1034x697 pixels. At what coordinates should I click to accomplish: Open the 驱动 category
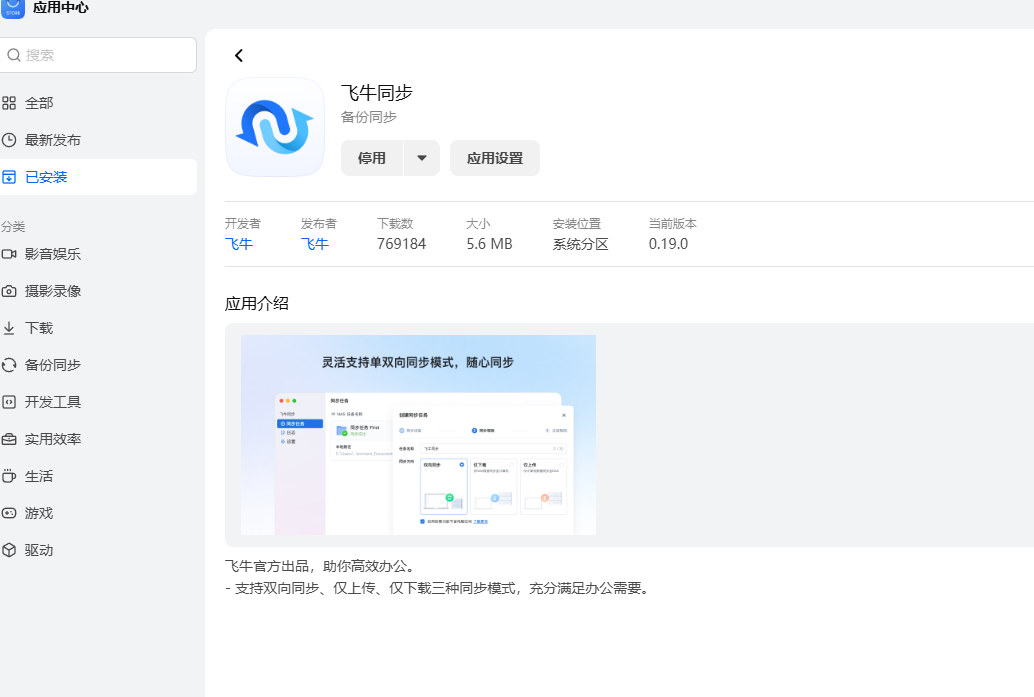(x=39, y=550)
